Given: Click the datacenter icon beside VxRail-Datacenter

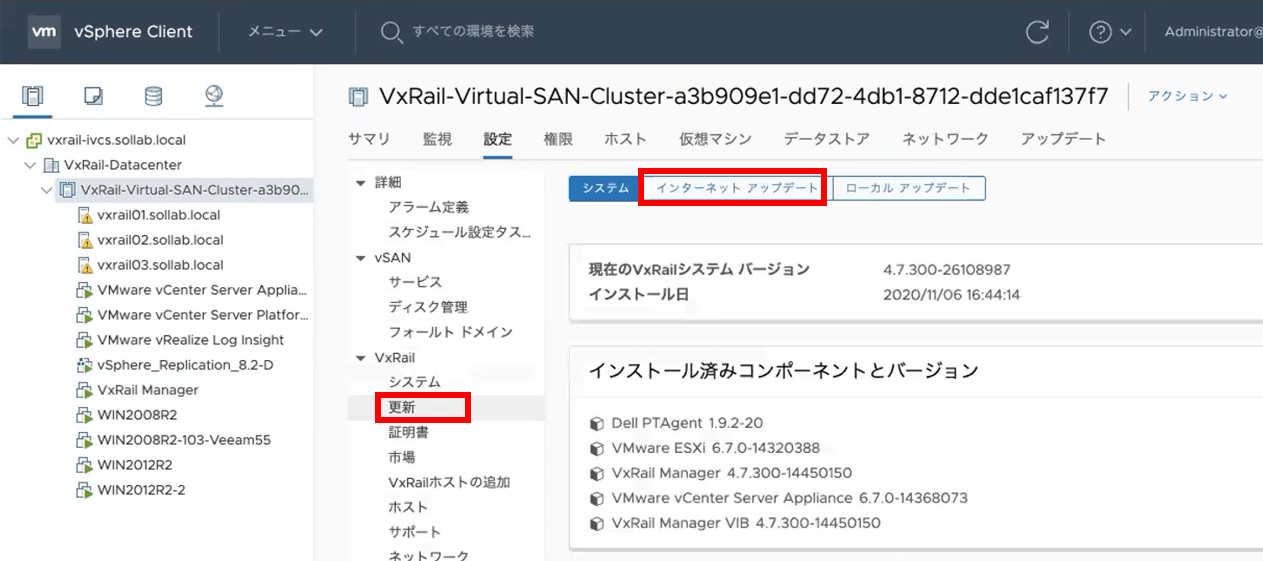Looking at the screenshot, I should [x=51, y=165].
